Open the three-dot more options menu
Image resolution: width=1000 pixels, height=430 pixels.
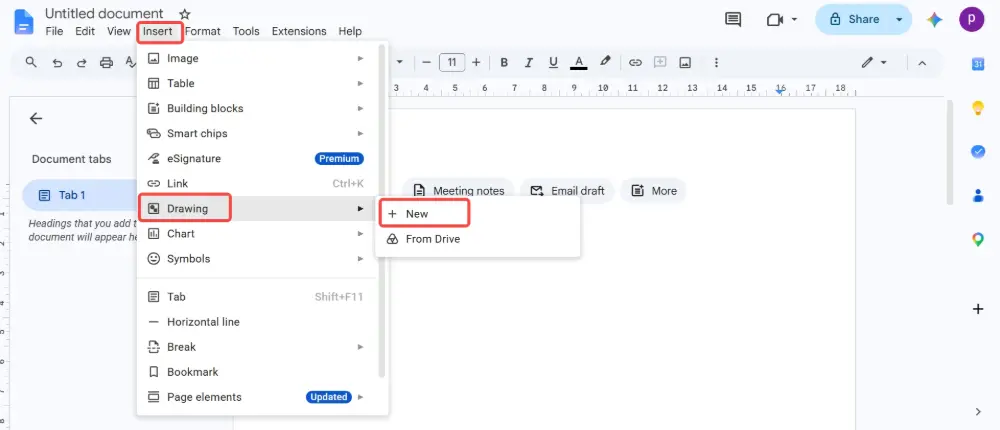pos(716,63)
